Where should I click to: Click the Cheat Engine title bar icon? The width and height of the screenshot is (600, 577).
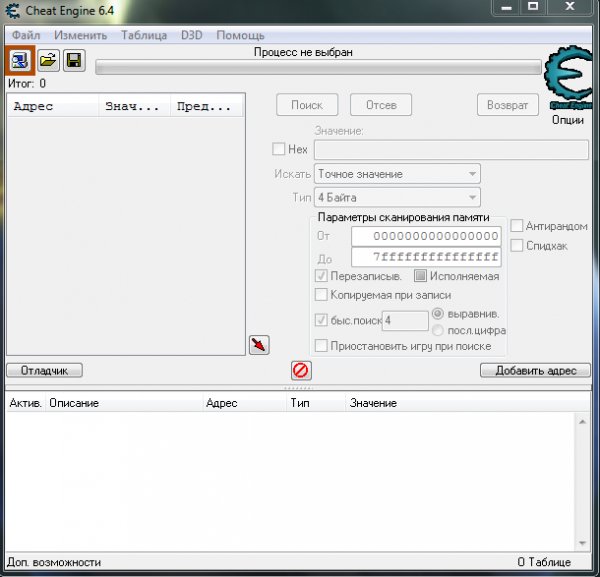click(13, 11)
